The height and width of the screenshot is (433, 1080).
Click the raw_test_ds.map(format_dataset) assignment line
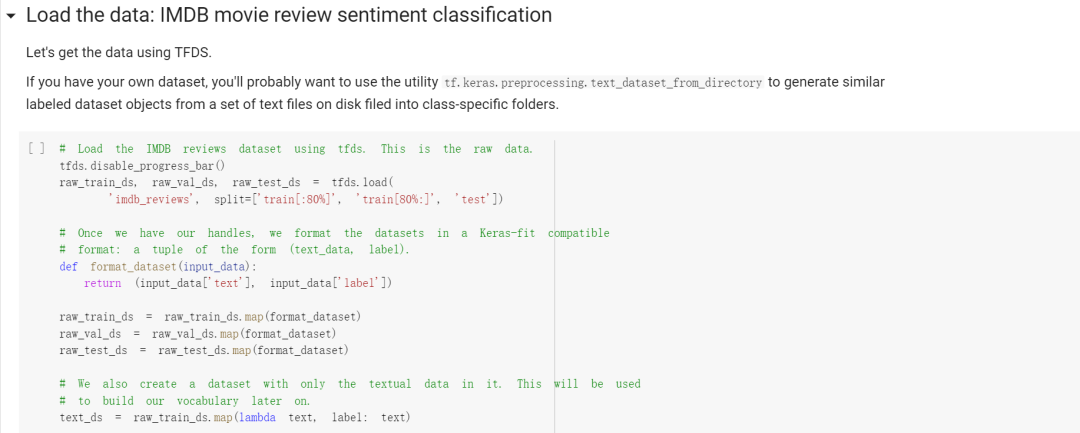[x=203, y=350]
